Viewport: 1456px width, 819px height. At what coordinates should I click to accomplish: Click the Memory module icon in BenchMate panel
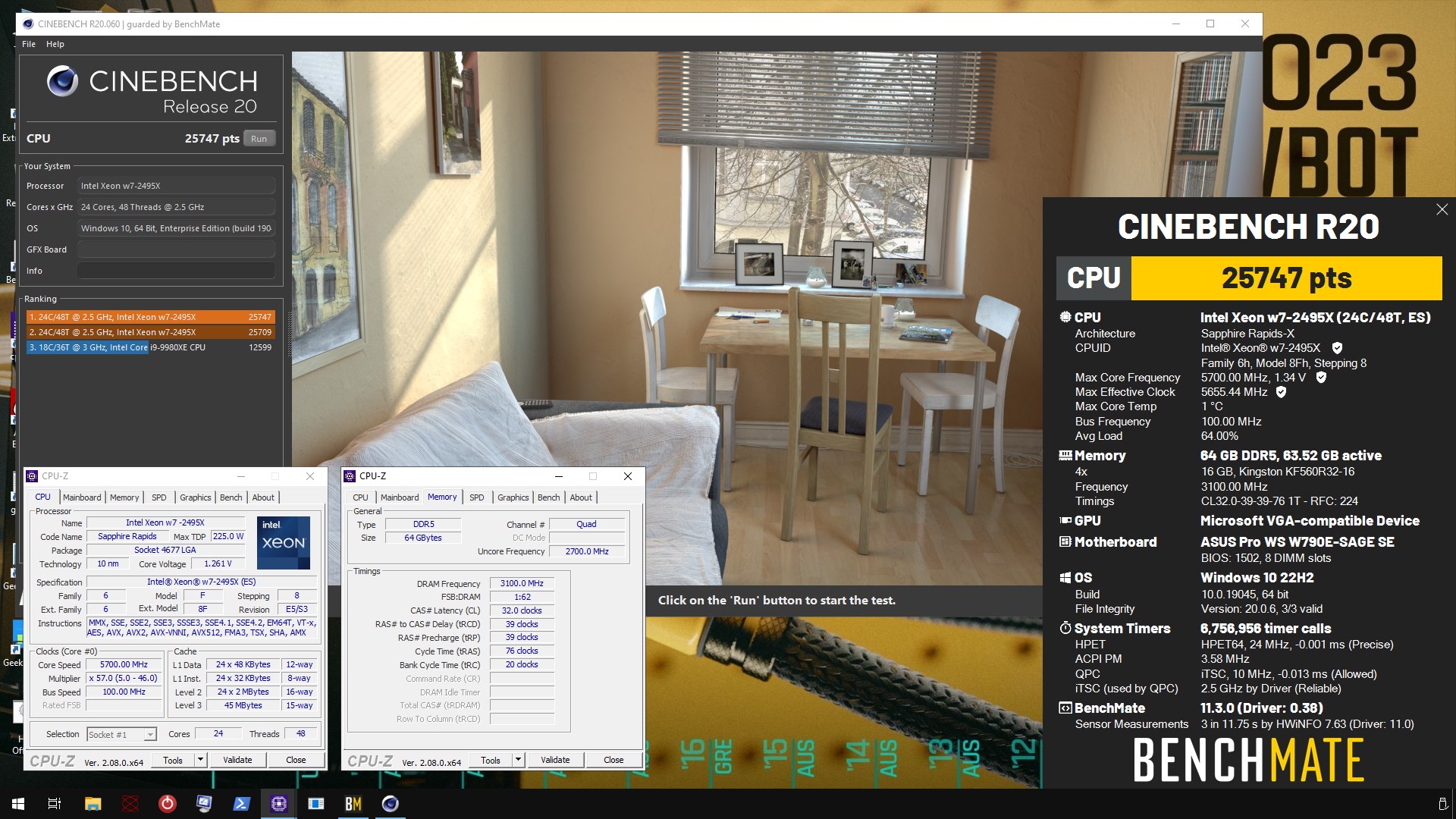(x=1065, y=456)
